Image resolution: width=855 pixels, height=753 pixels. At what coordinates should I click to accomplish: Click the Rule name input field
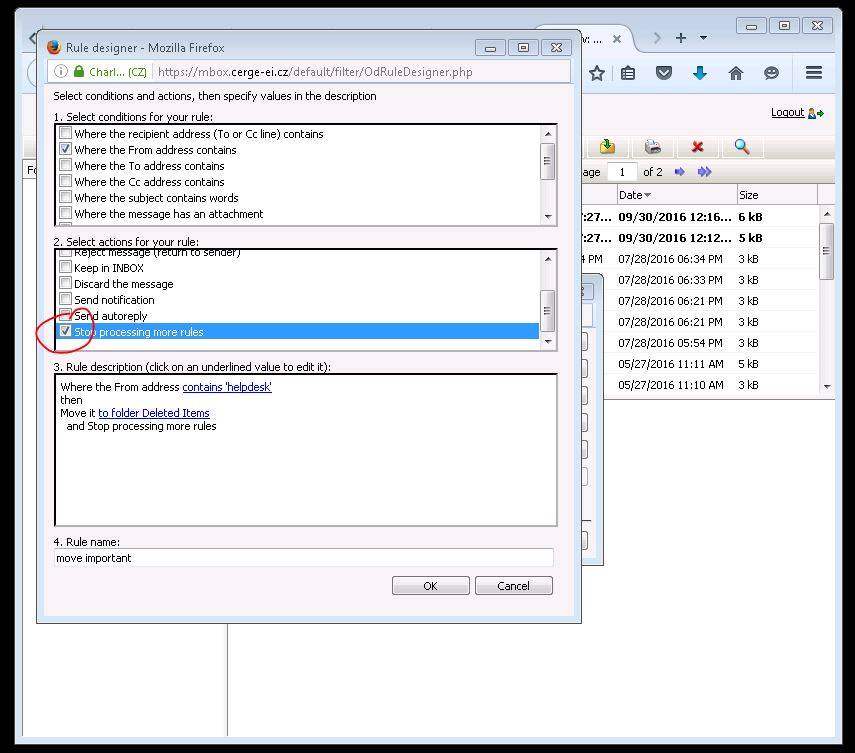pos(304,558)
